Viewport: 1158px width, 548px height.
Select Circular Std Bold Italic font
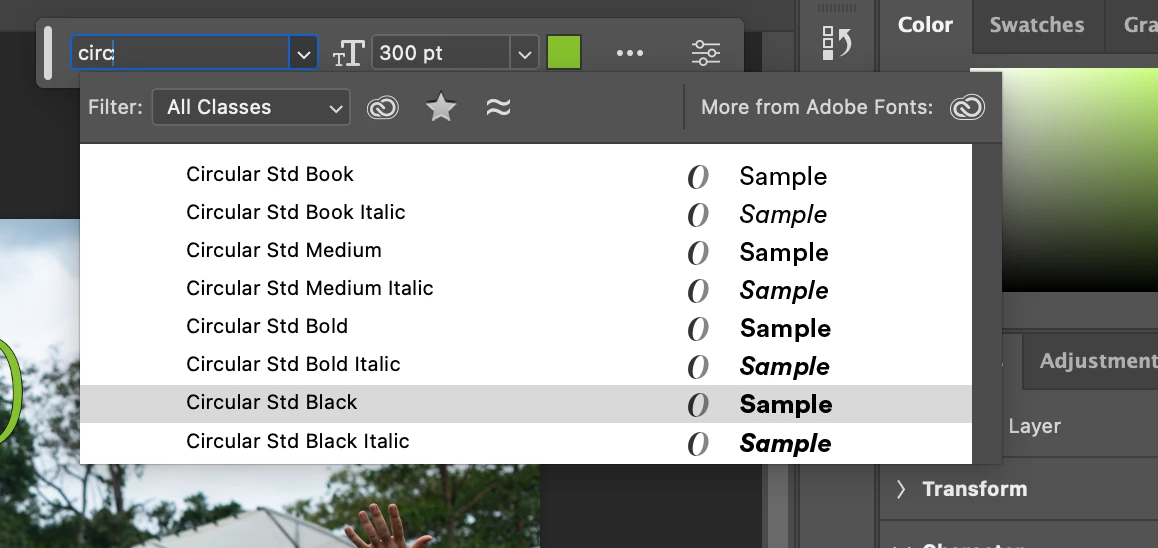[x=526, y=365]
